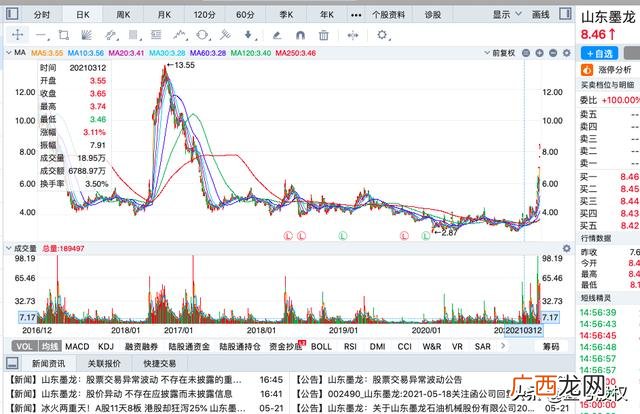Switch to 60分 chart tab
The width and height of the screenshot is (640, 414).
(x=245, y=15)
